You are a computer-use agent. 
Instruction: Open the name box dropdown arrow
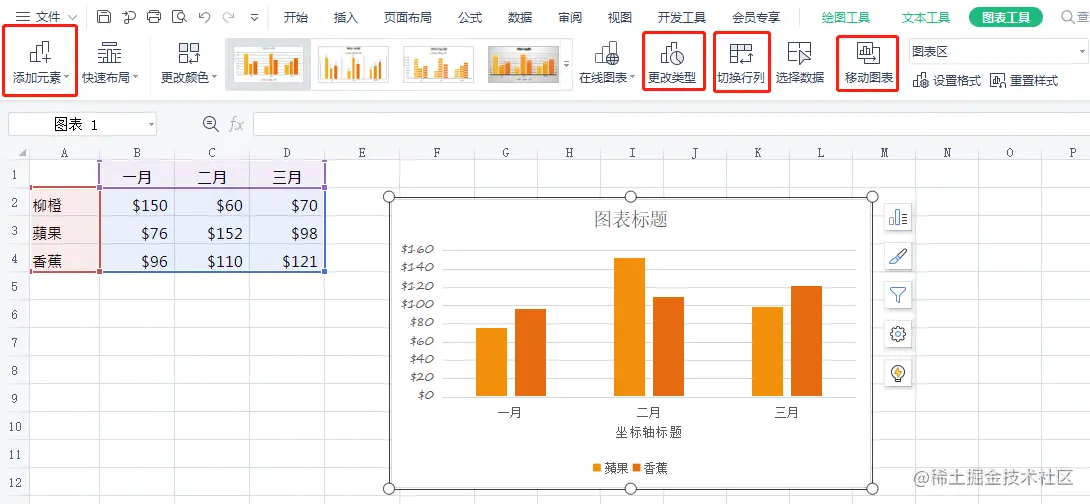pos(151,125)
